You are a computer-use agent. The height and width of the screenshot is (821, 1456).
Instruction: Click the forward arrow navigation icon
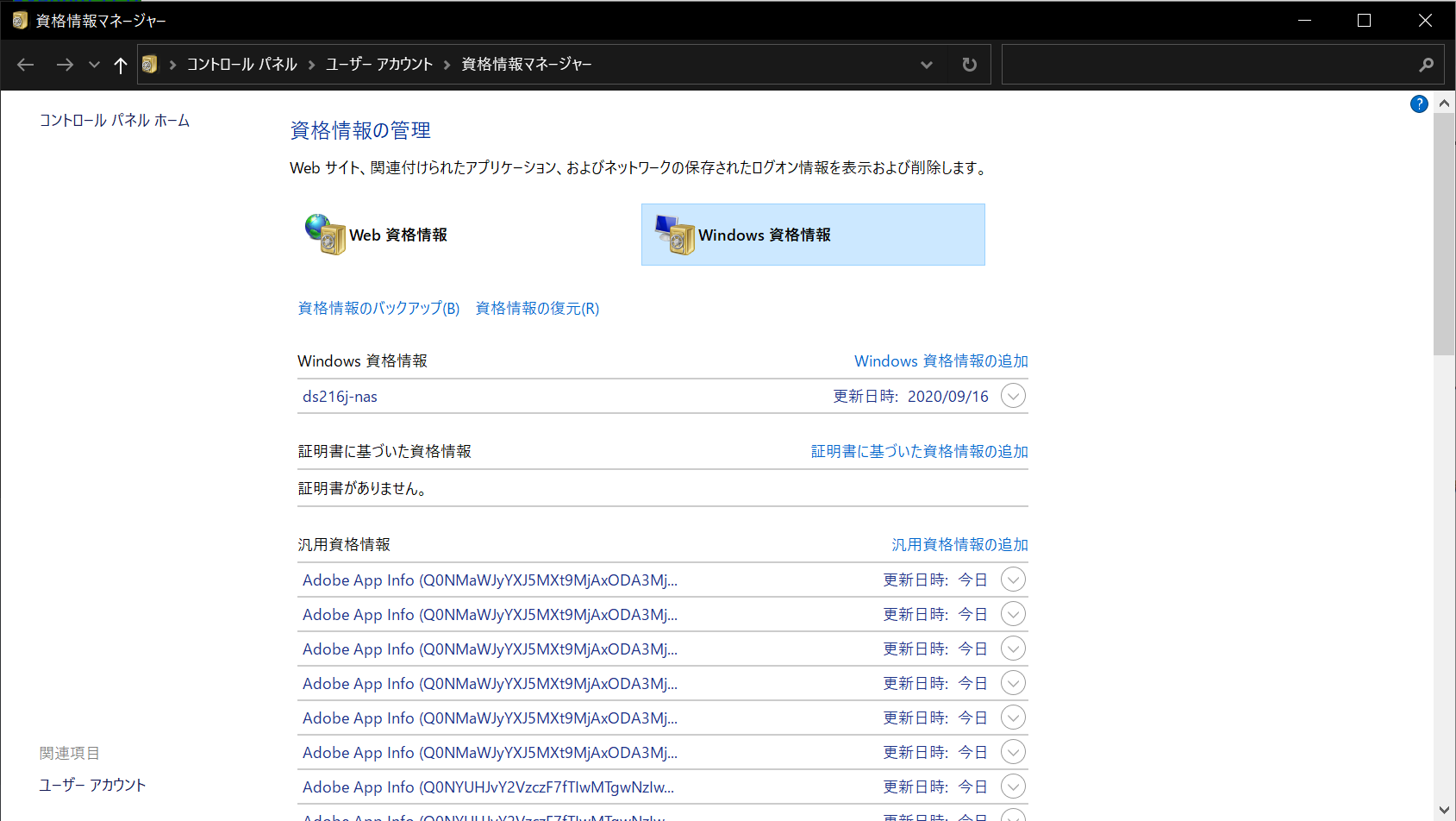tap(65, 64)
